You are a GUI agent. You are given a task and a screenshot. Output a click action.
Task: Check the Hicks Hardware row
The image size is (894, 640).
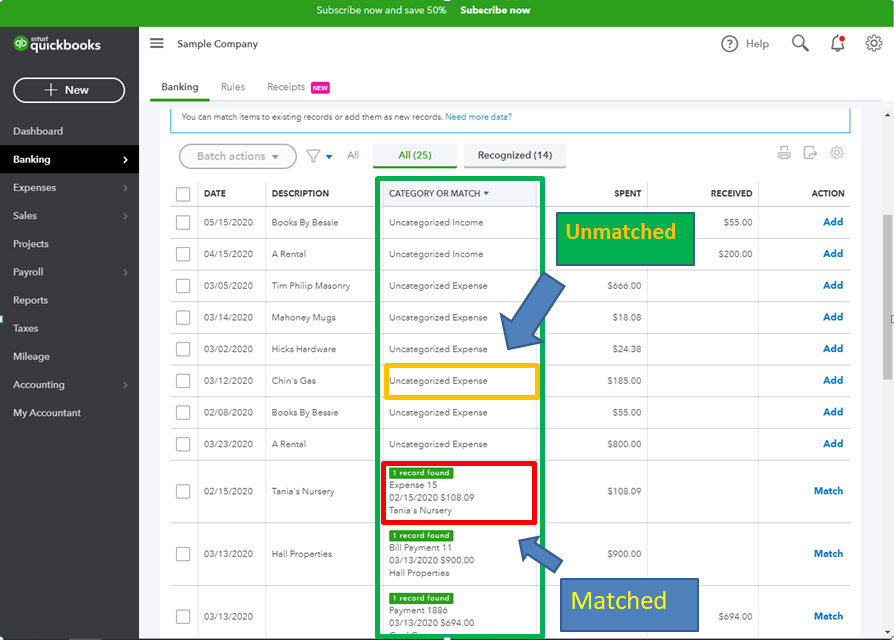[x=183, y=349]
